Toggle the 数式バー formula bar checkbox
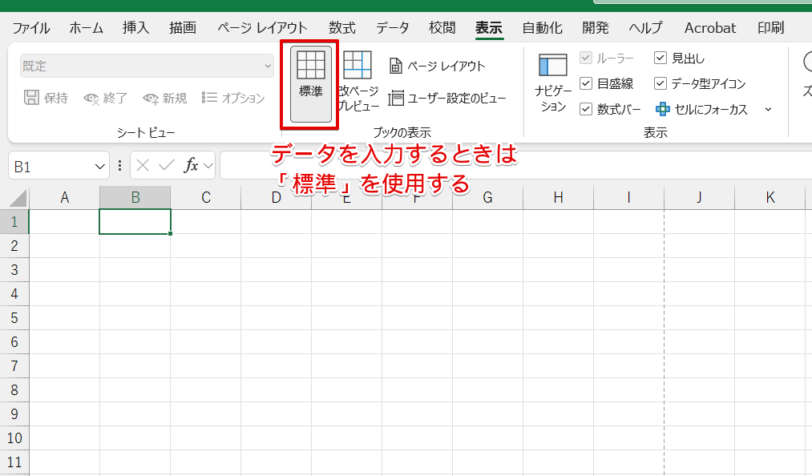The image size is (812, 476). pos(586,109)
